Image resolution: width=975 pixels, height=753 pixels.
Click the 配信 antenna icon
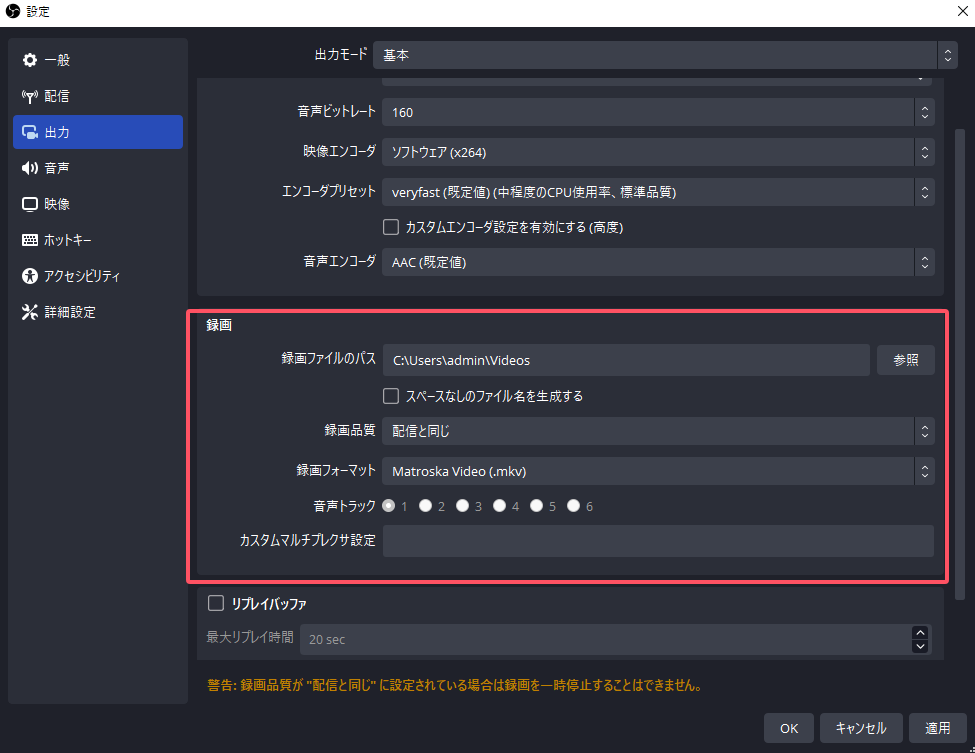(30, 96)
